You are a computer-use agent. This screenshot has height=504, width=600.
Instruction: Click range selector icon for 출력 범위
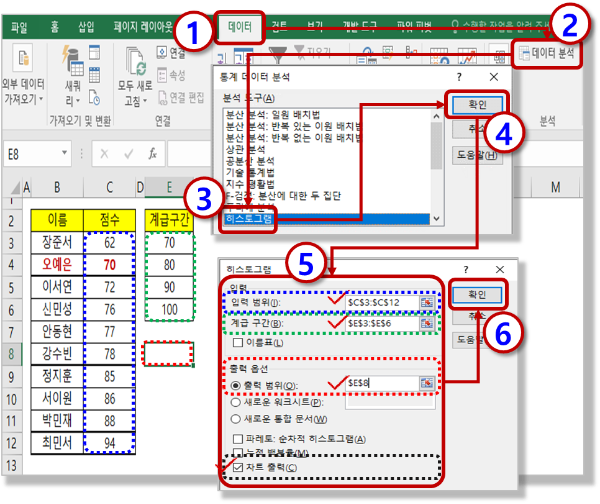click(427, 383)
